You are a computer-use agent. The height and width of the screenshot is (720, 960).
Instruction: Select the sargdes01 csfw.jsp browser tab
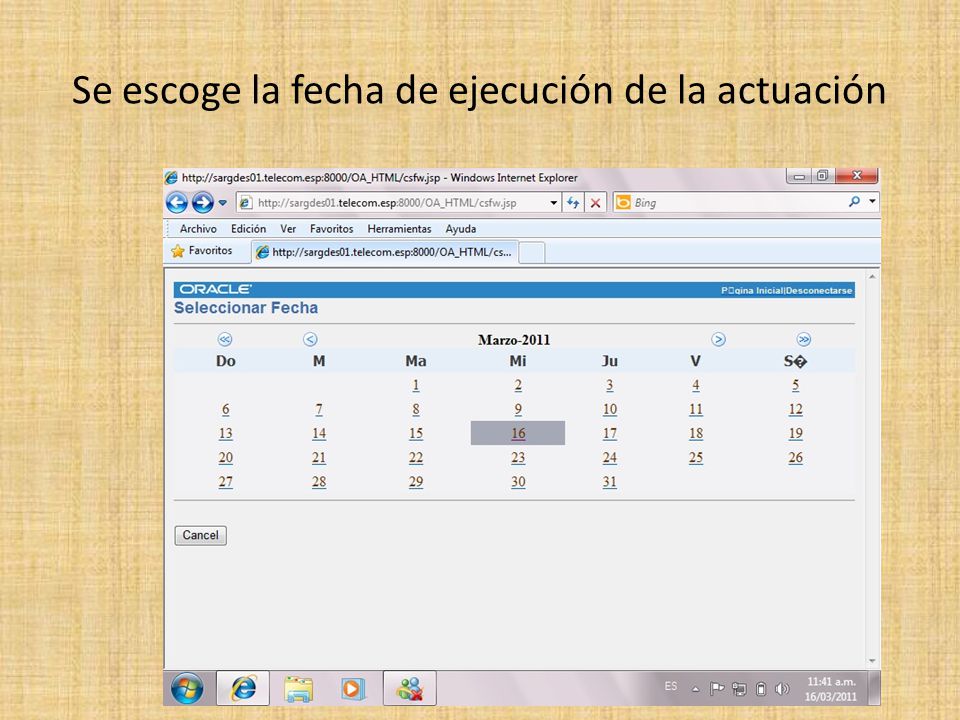(x=384, y=252)
